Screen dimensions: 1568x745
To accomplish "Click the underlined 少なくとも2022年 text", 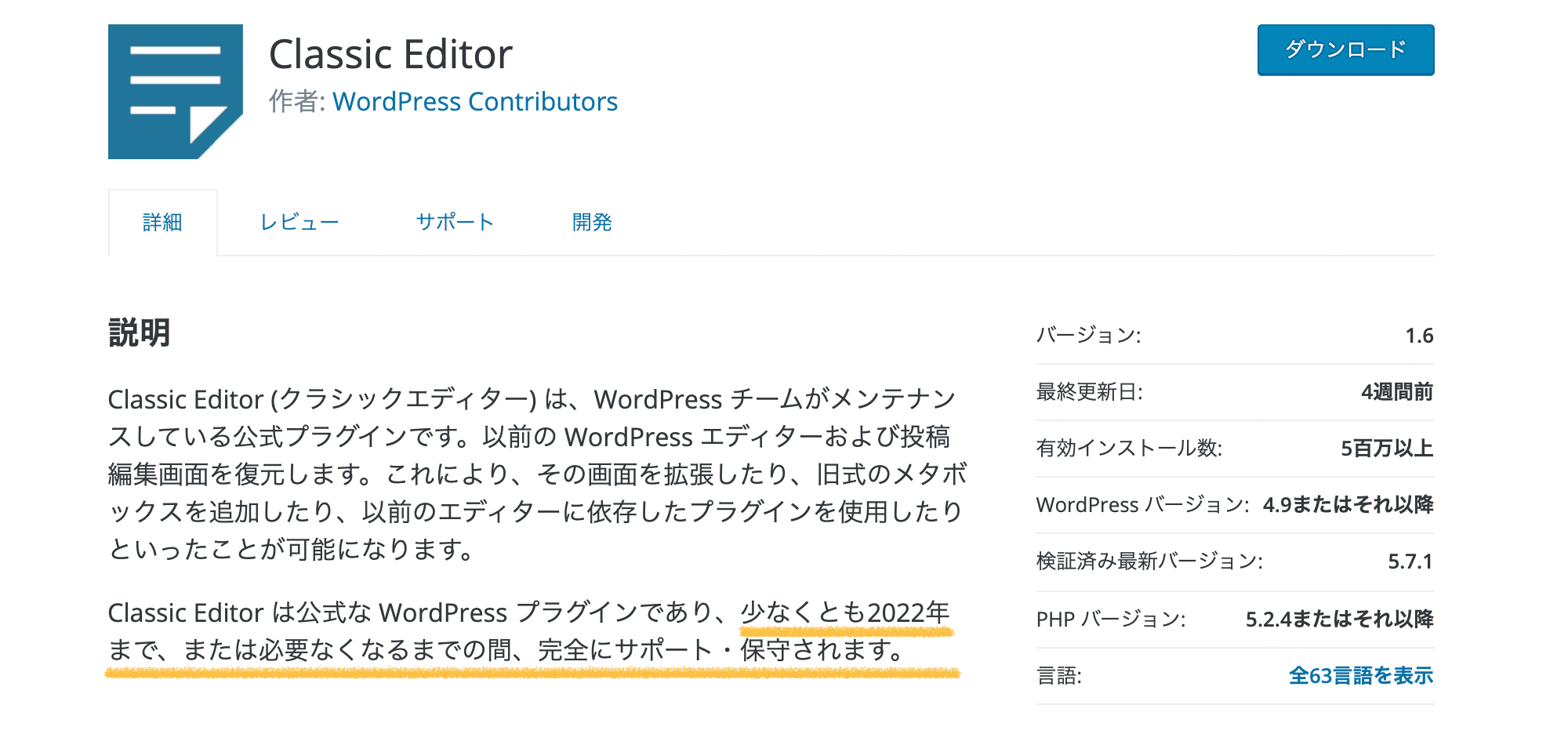I will pos(845,612).
